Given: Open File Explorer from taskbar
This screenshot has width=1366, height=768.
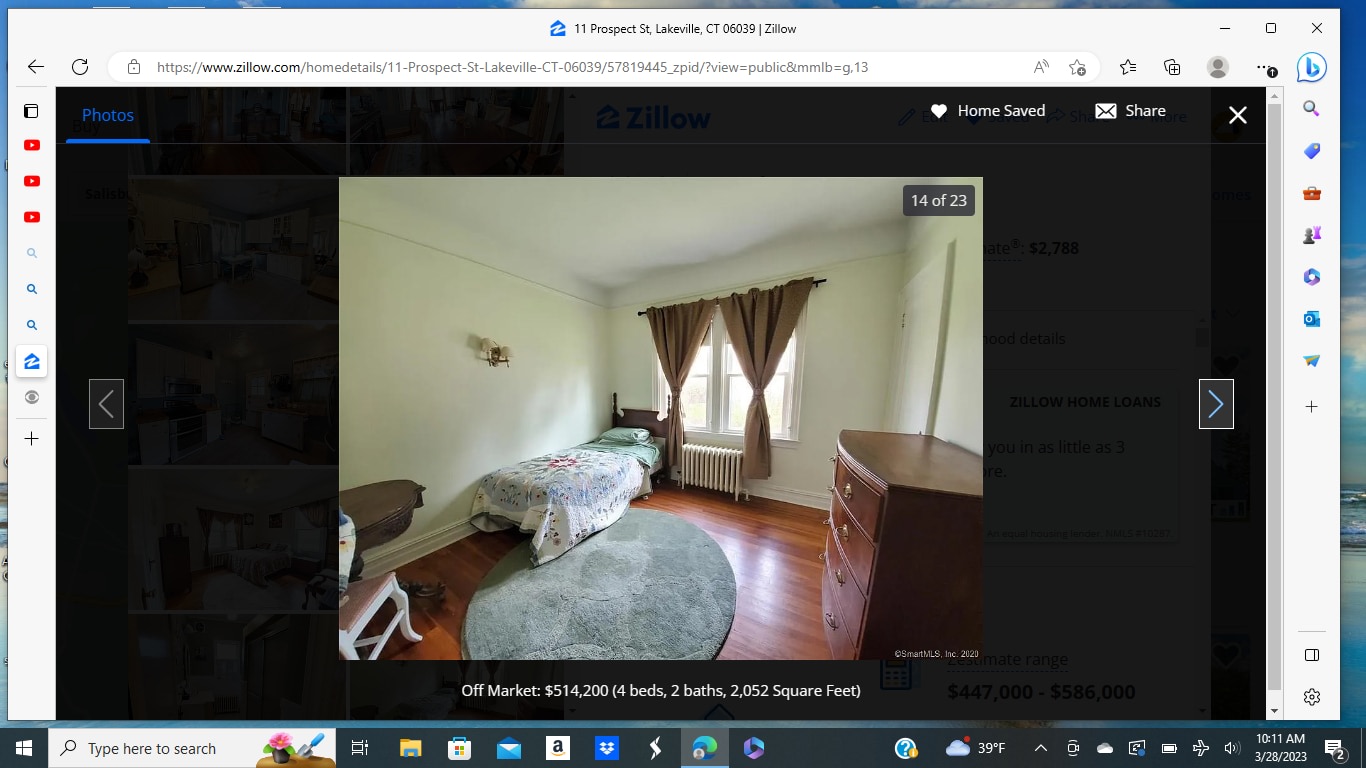Looking at the screenshot, I should (x=410, y=748).
